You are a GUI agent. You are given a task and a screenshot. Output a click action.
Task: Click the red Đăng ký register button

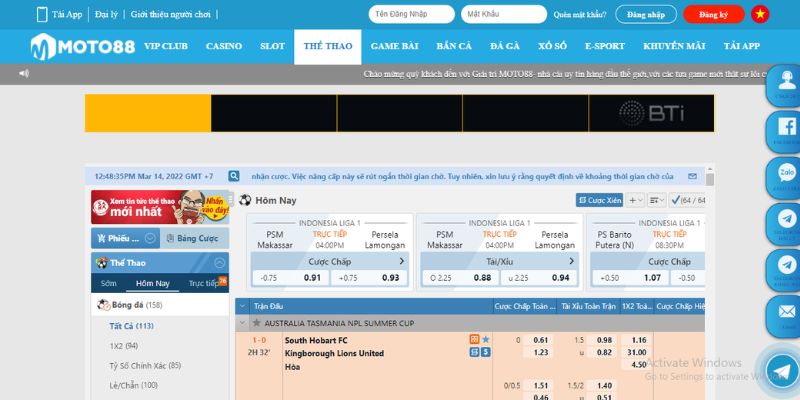714,14
